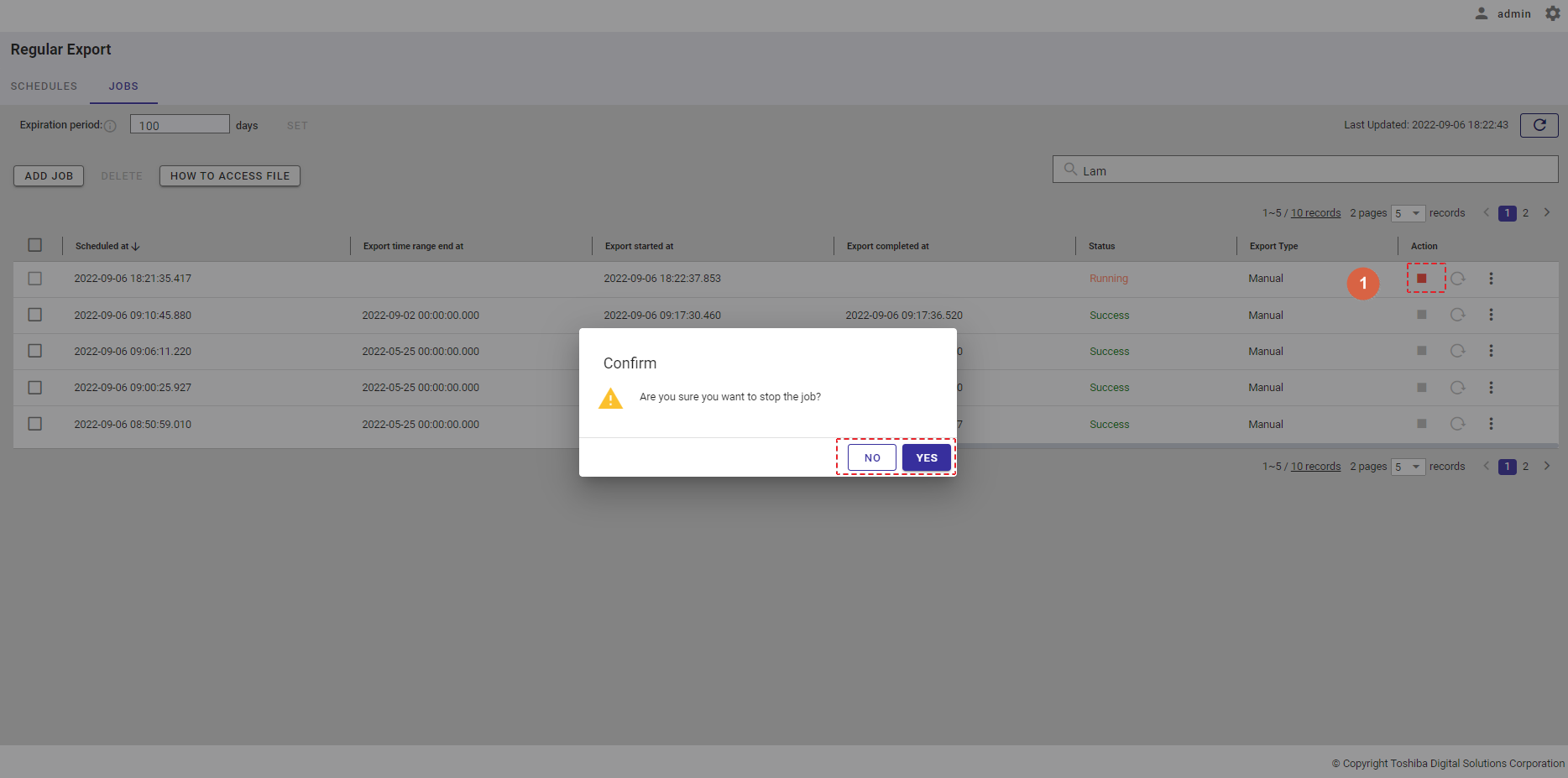This screenshot has height=778, width=1568.
Task: Stop the running job with red stop icon
Action: [1421, 279]
